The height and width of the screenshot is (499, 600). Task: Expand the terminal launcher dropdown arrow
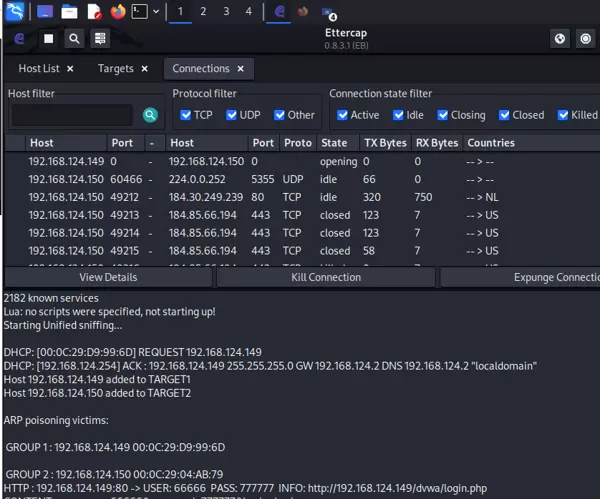tap(156, 12)
